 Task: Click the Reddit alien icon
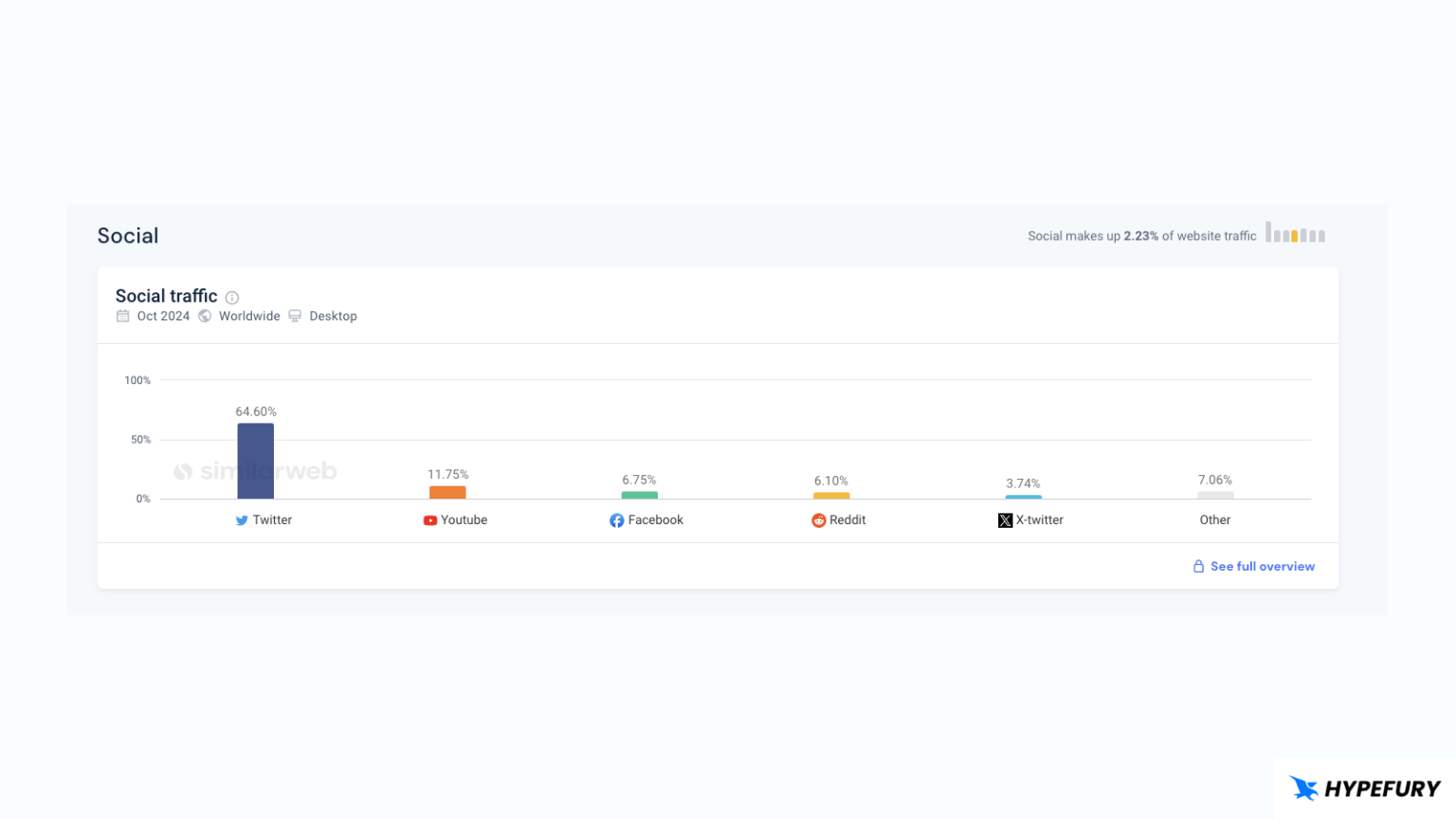pos(817,519)
